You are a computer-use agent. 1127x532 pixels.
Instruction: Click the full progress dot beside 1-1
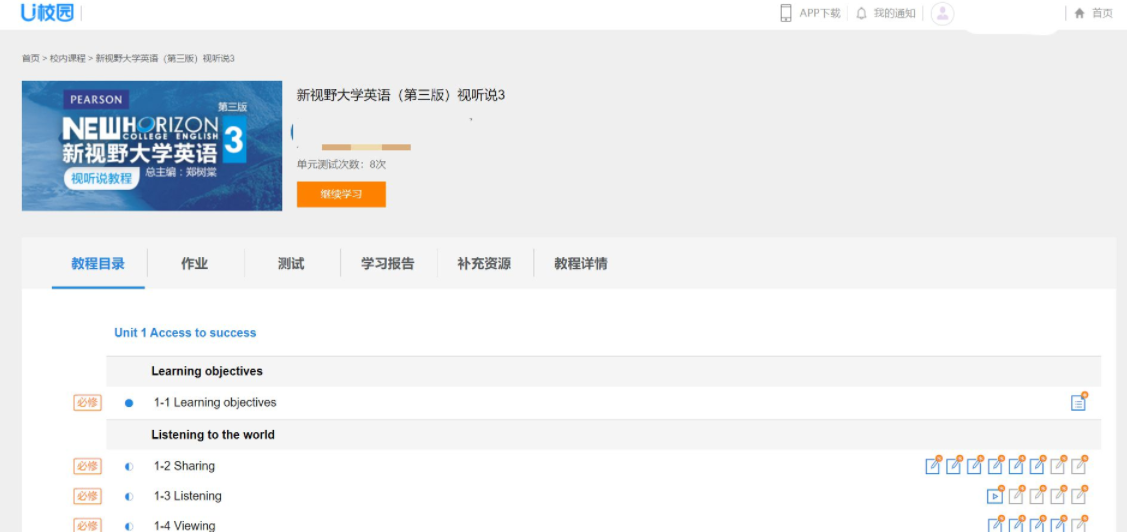coord(129,403)
